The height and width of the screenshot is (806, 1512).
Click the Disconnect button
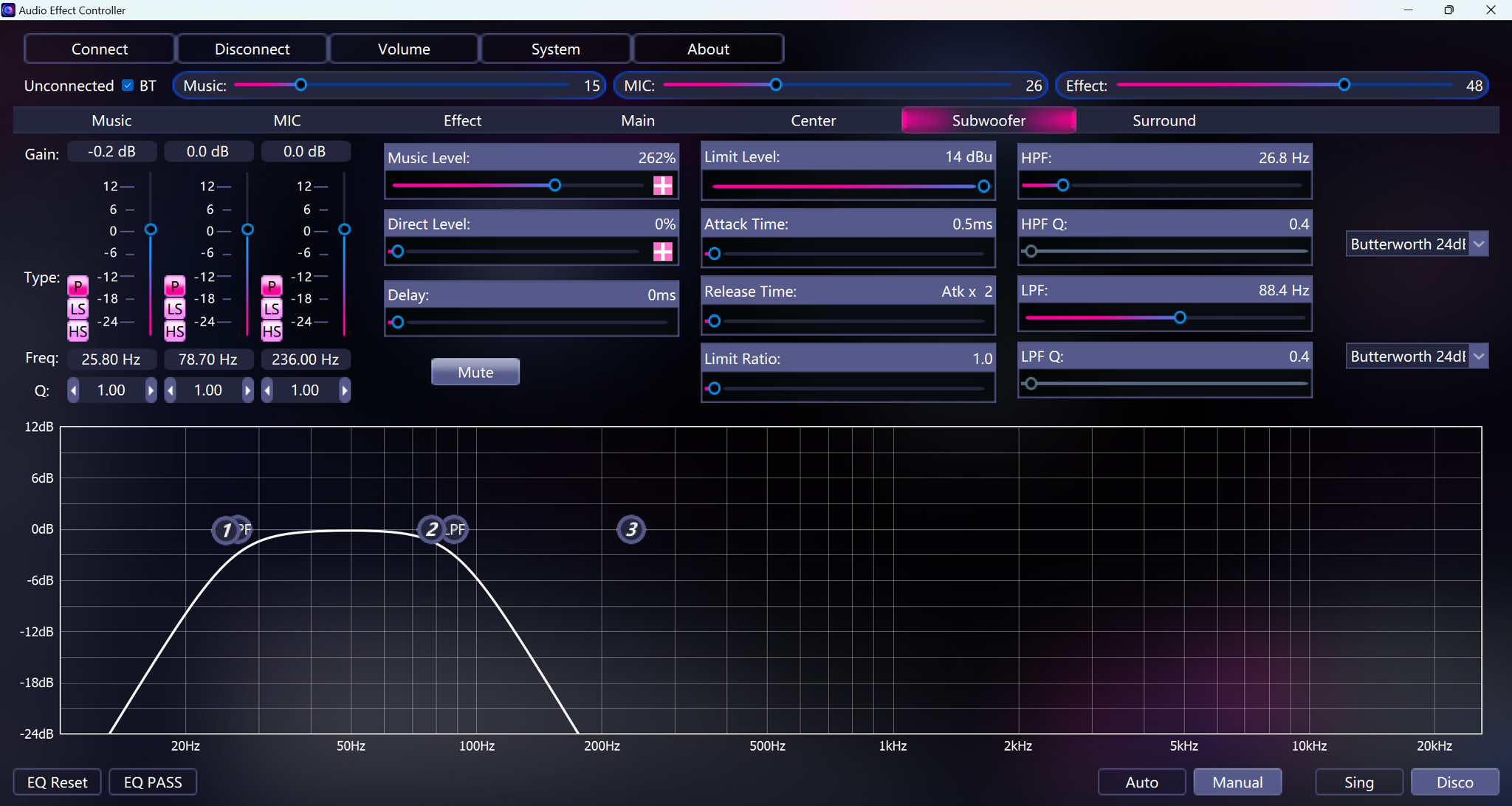tap(252, 49)
